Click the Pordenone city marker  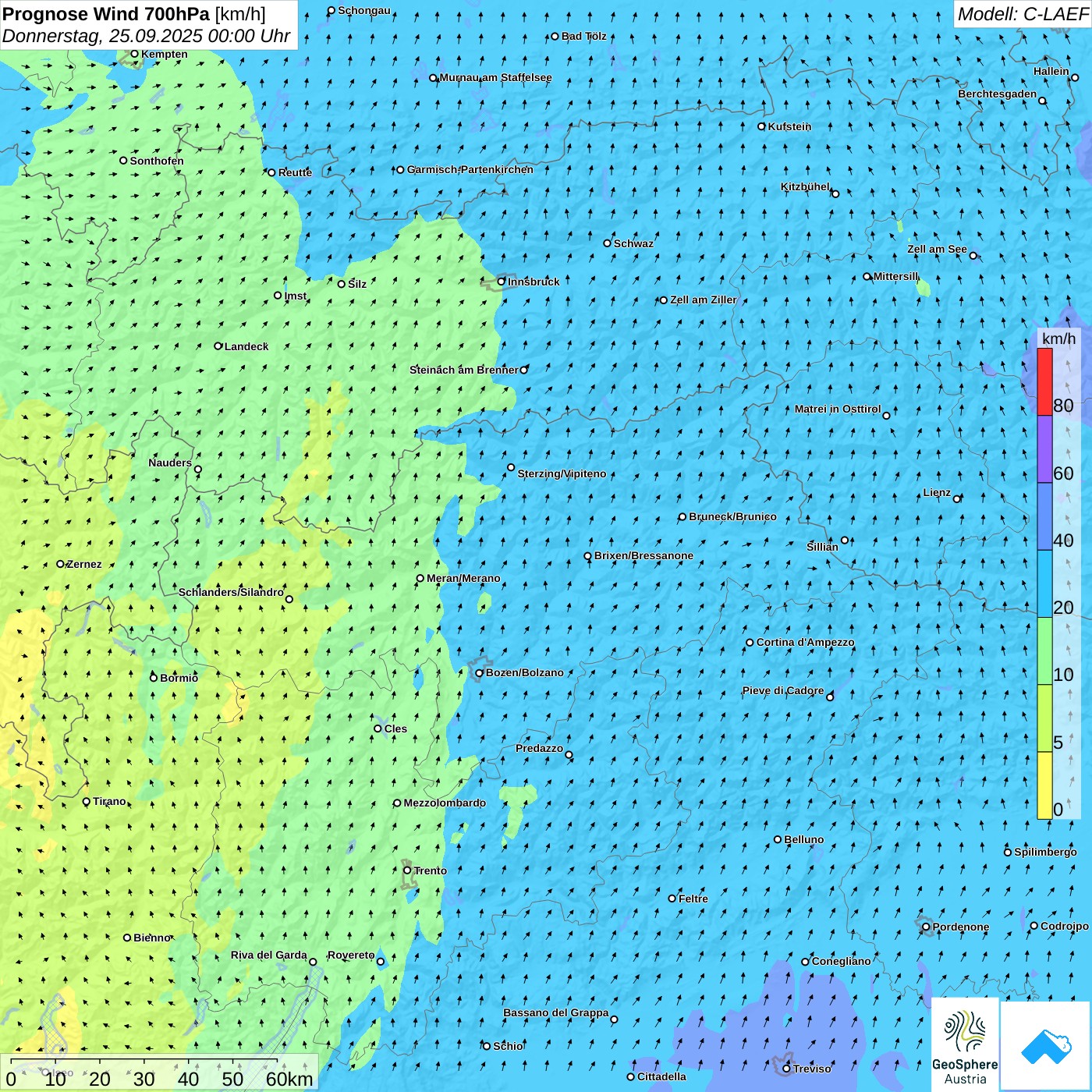point(926,927)
